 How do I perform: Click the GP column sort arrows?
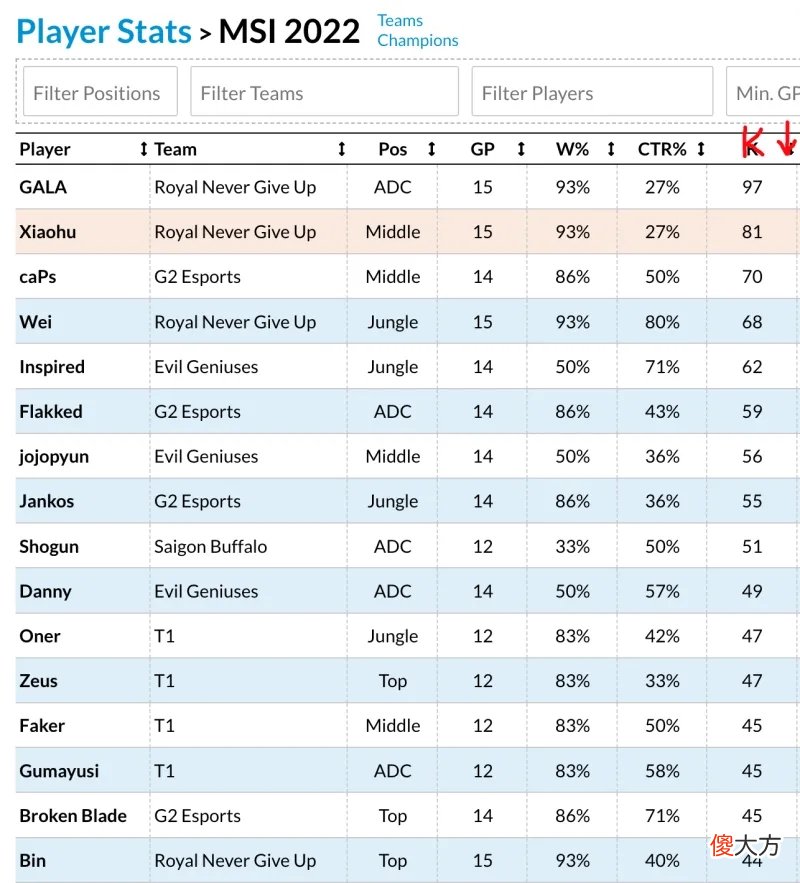pyautogui.click(x=521, y=149)
